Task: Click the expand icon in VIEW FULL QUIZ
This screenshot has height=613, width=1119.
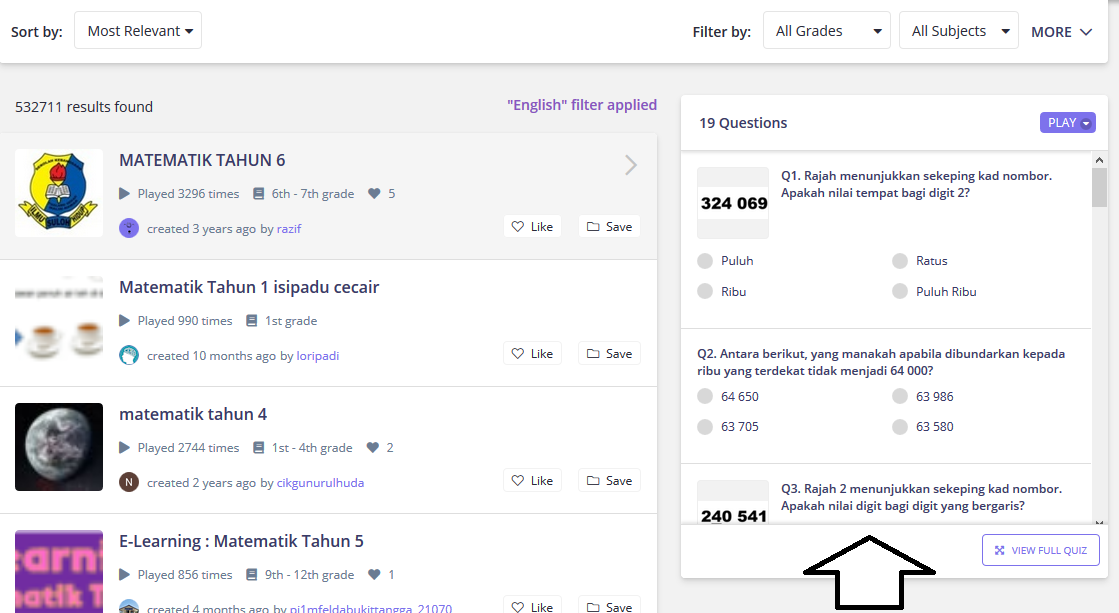Action: point(1000,550)
